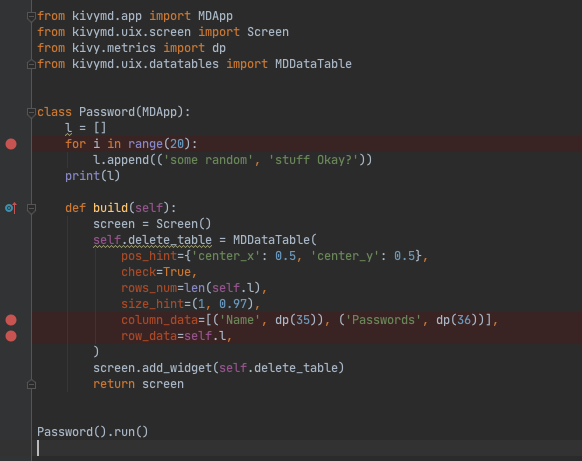Click 'pos_hint' keyword argument
Viewport: 582px width, 461px height.
tap(149, 256)
